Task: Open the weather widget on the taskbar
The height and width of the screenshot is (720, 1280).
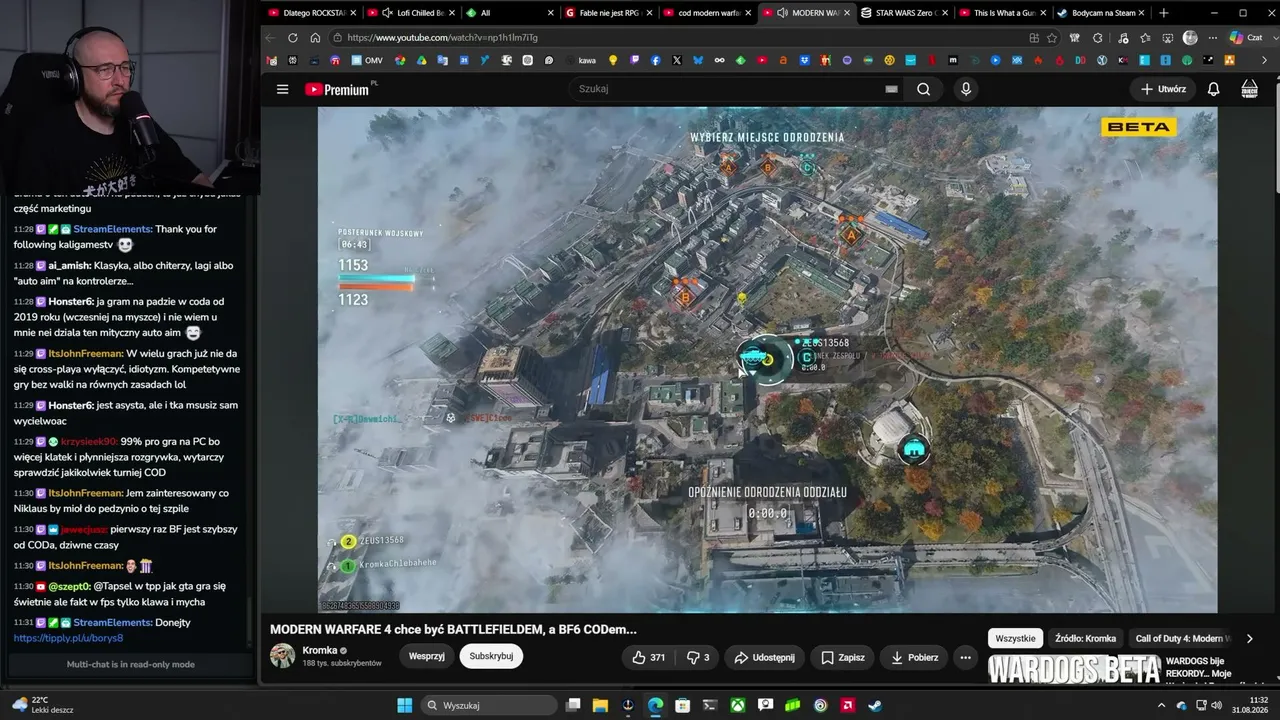Action: click(x=42, y=705)
